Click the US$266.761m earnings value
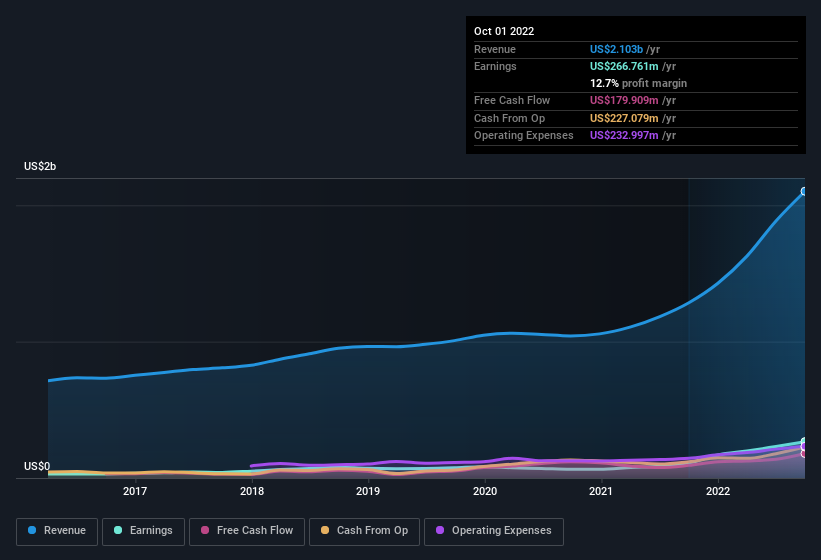821x560 pixels. click(x=624, y=66)
